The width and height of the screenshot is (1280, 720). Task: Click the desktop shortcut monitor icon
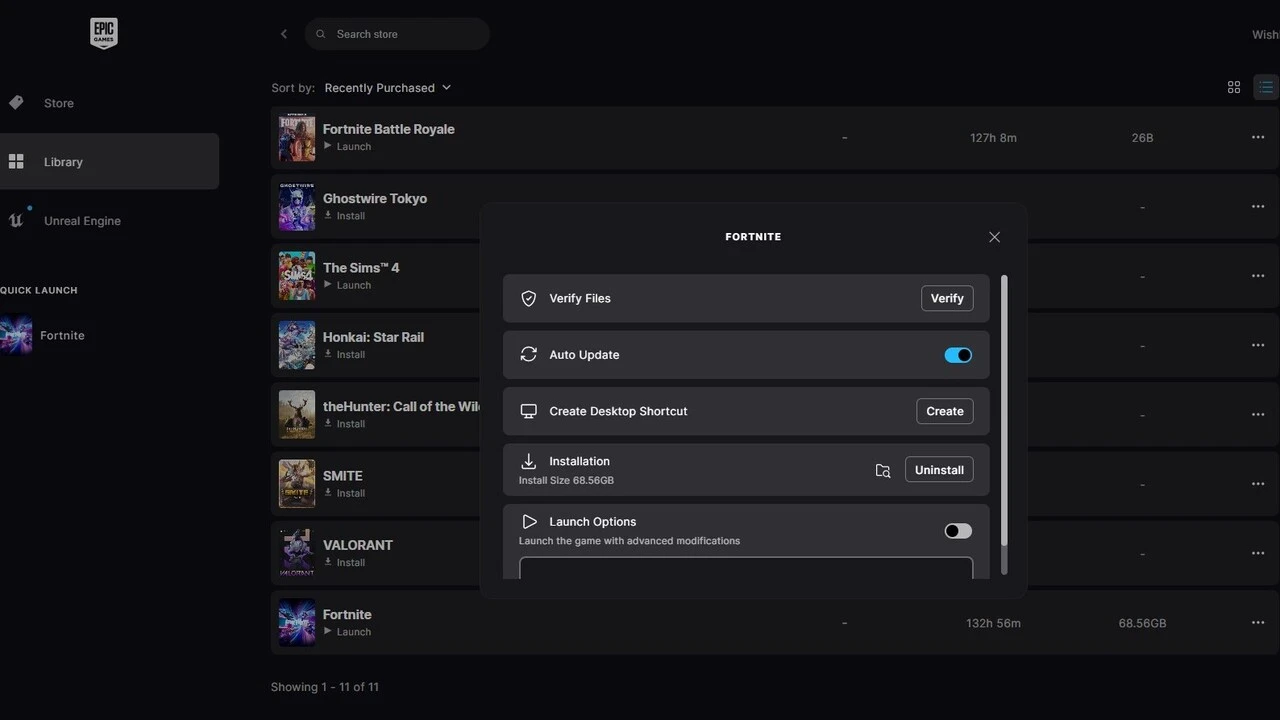529,411
